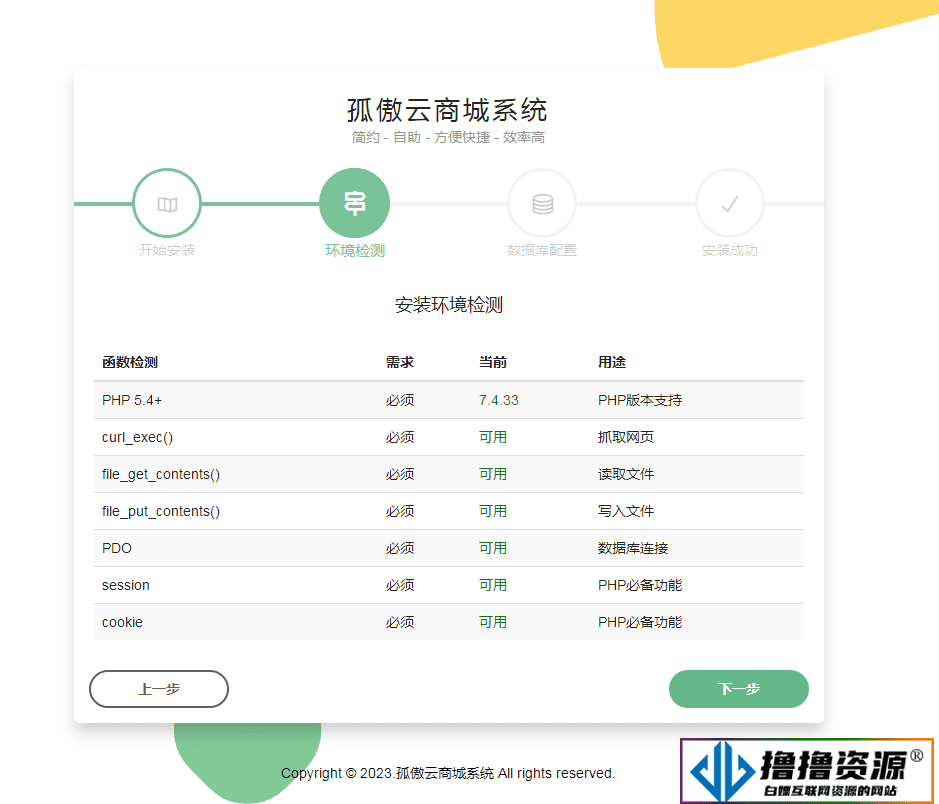Select the 环境检测 step label
Screen dimensions: 939x804
pyautogui.click(x=355, y=250)
